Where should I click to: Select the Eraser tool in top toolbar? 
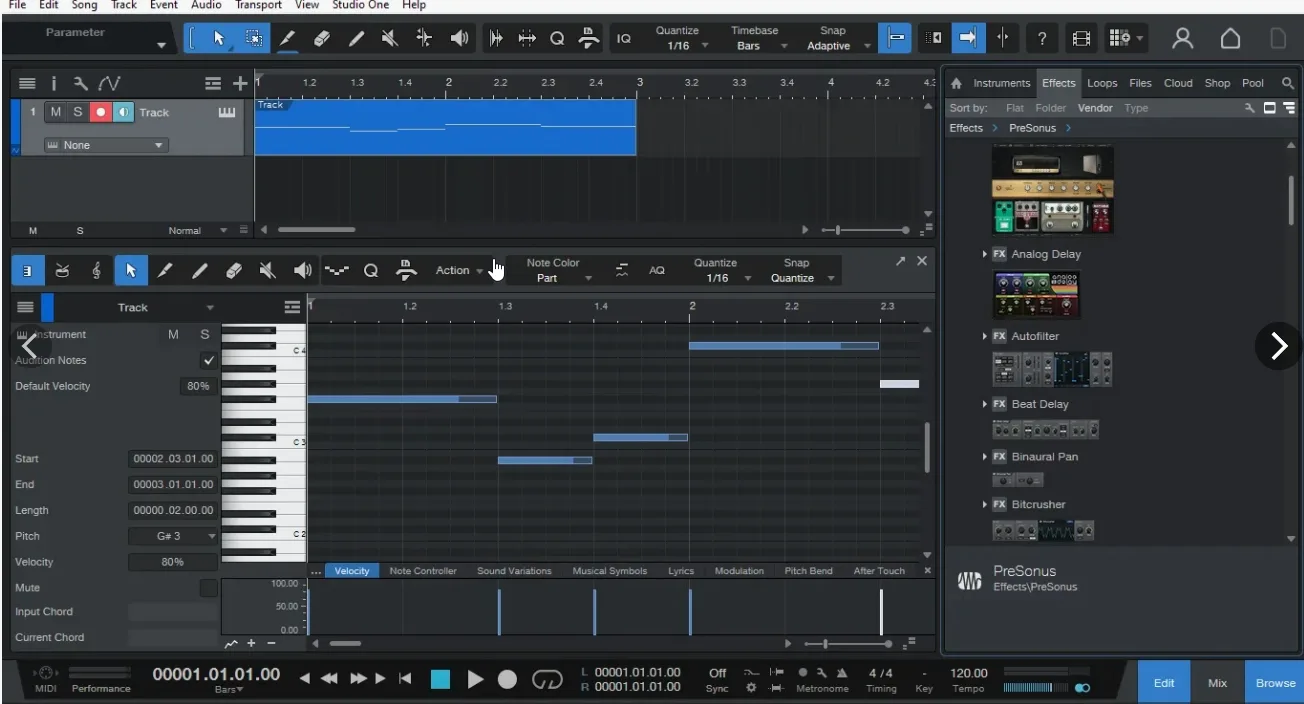pyautogui.click(x=321, y=39)
